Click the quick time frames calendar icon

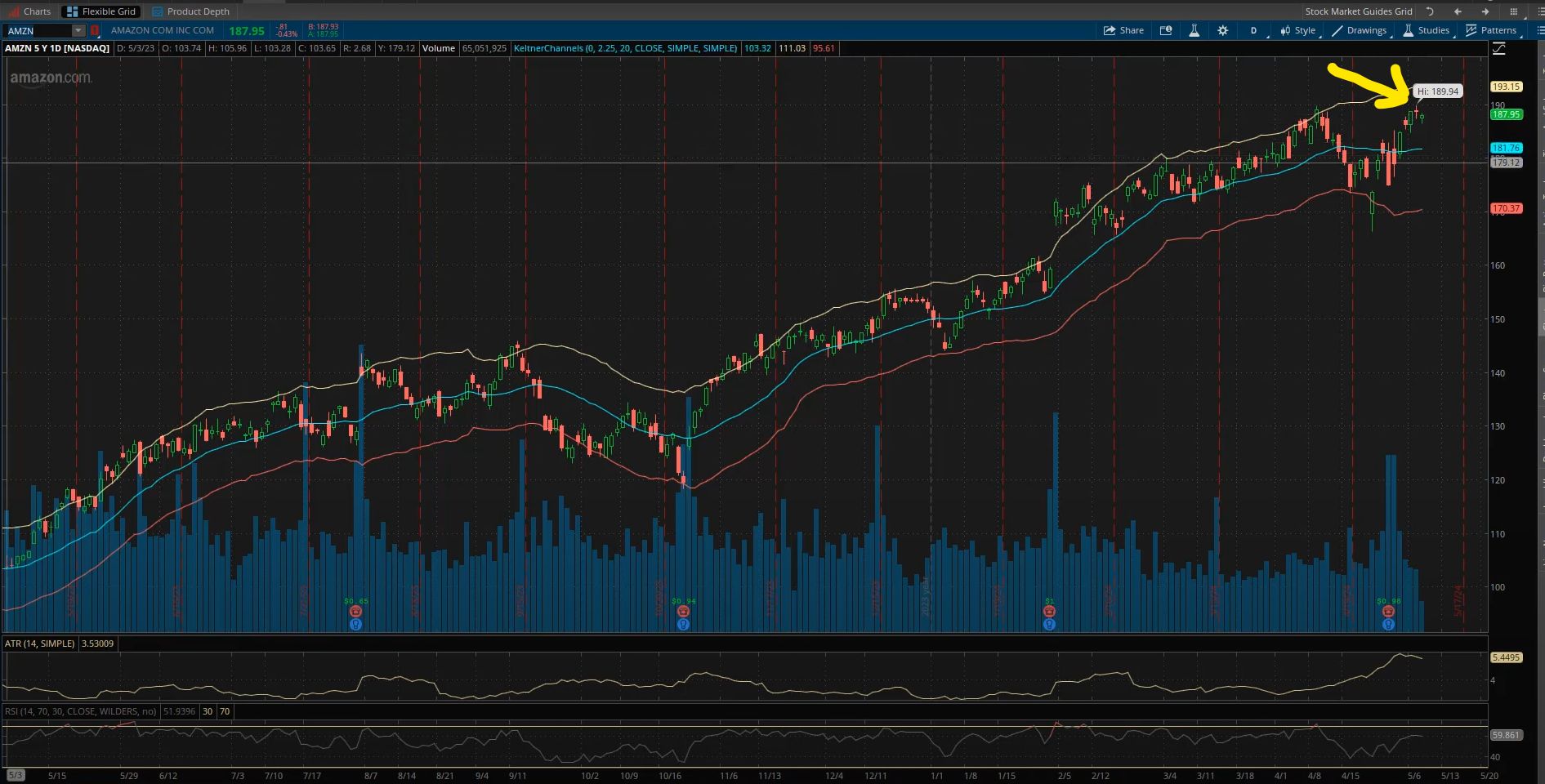pyautogui.click(x=1166, y=30)
